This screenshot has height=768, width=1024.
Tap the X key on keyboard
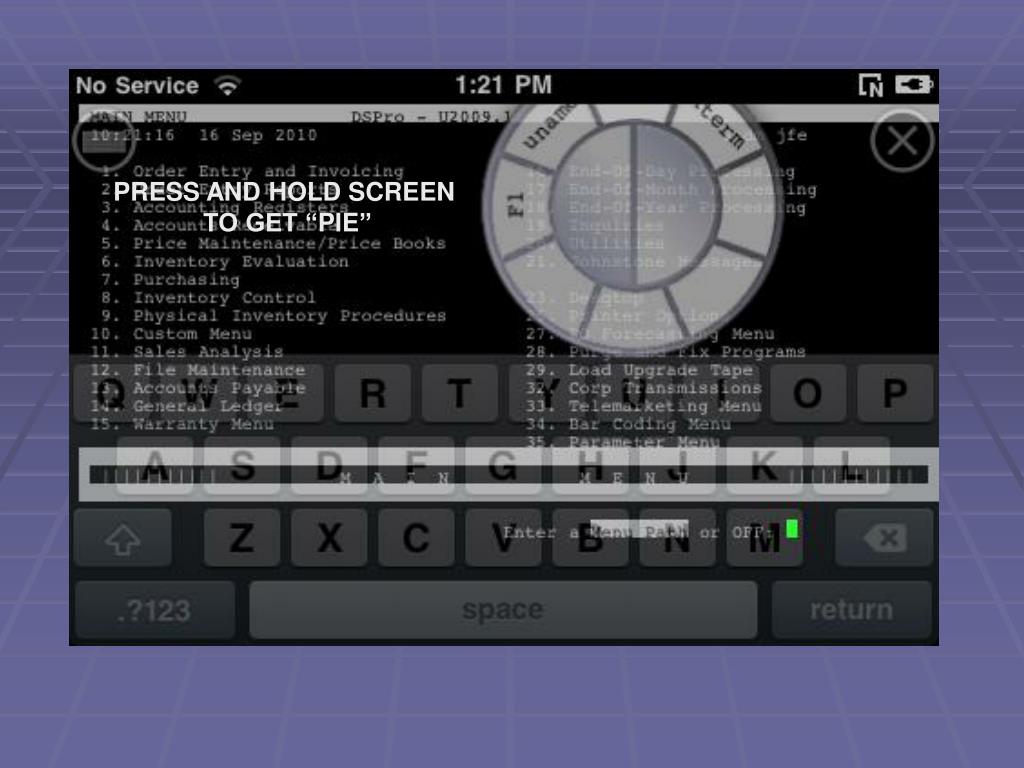[x=329, y=538]
